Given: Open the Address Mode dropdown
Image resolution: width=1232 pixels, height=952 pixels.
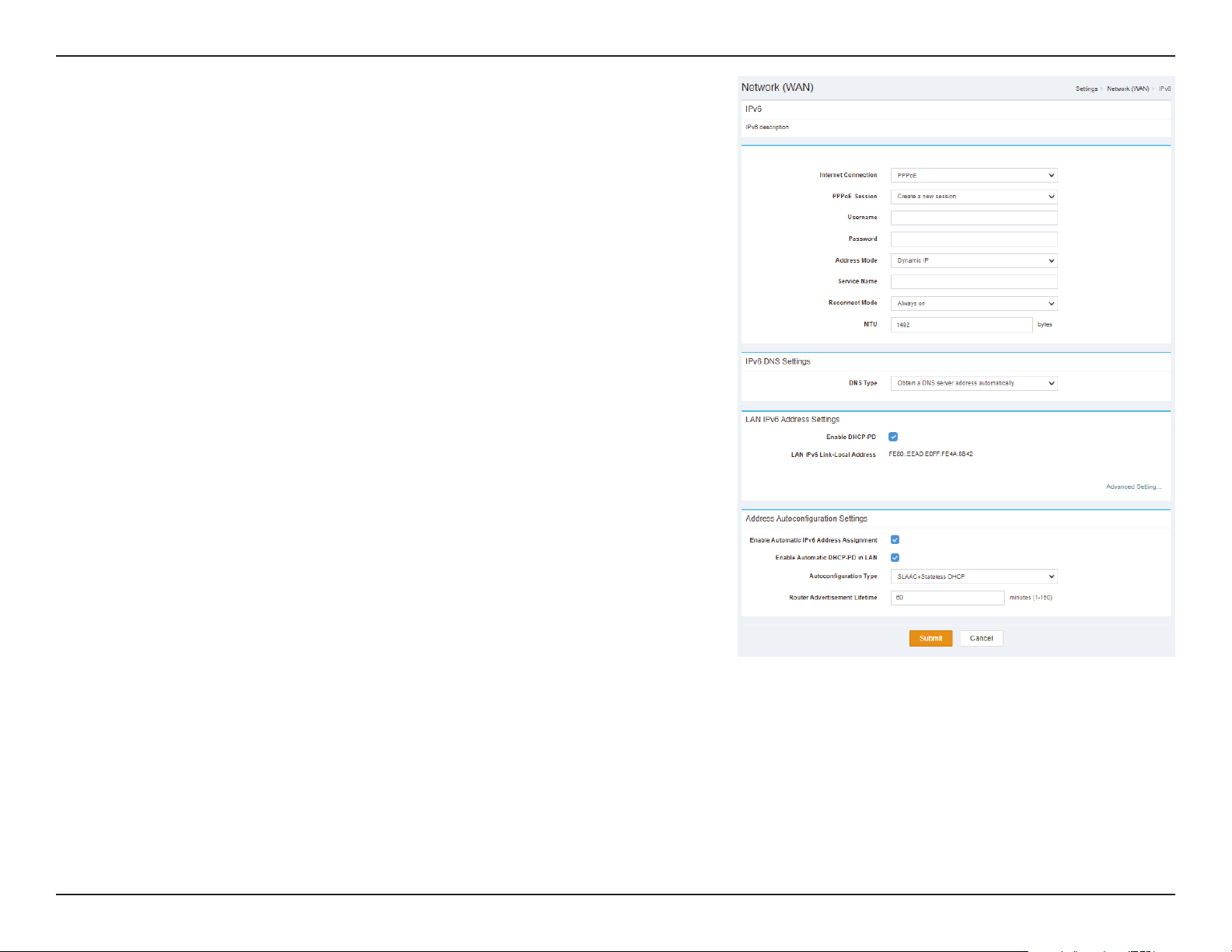Looking at the screenshot, I should pyautogui.click(x=974, y=261).
